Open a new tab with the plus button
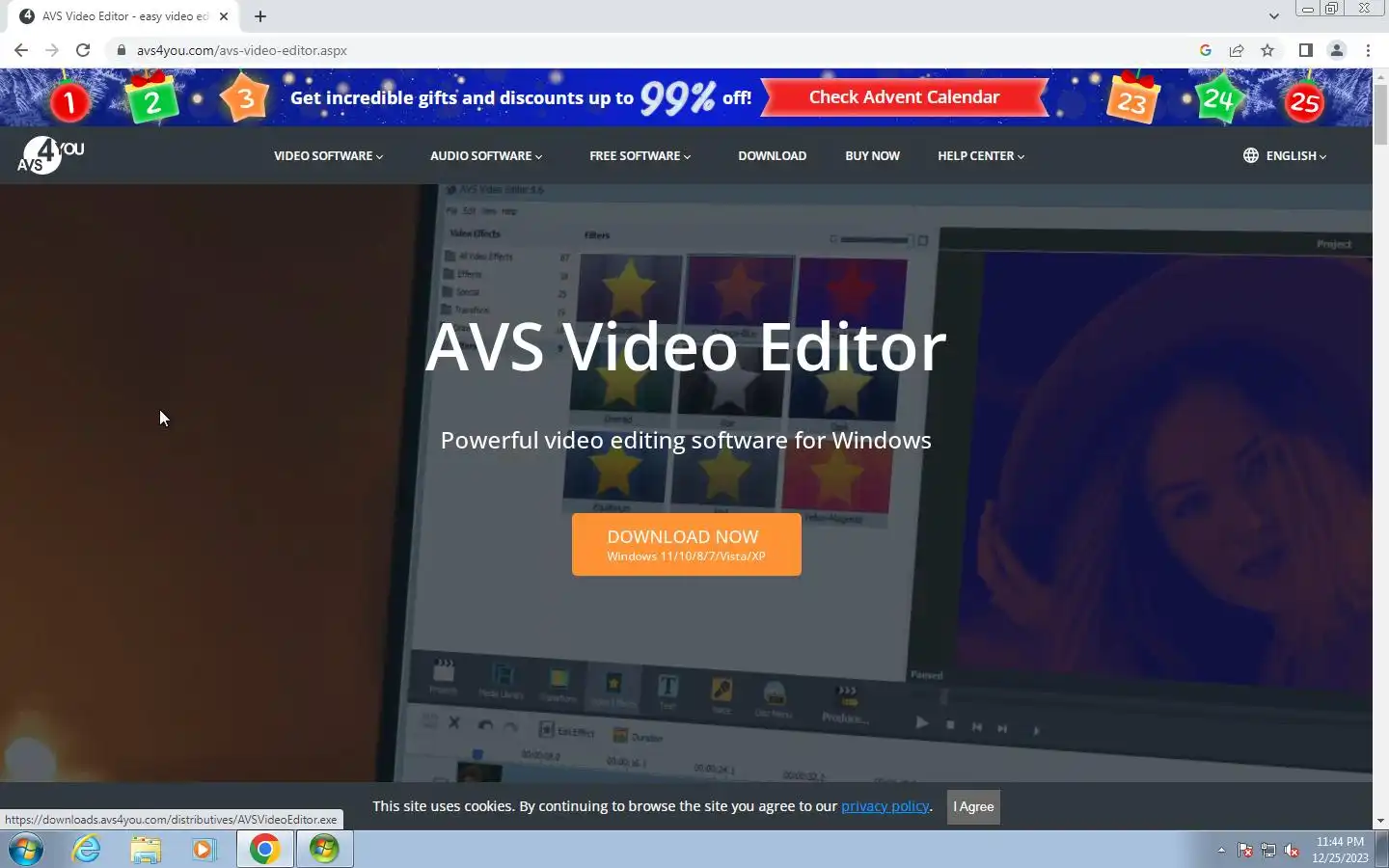This screenshot has height=868, width=1389. 260,16
